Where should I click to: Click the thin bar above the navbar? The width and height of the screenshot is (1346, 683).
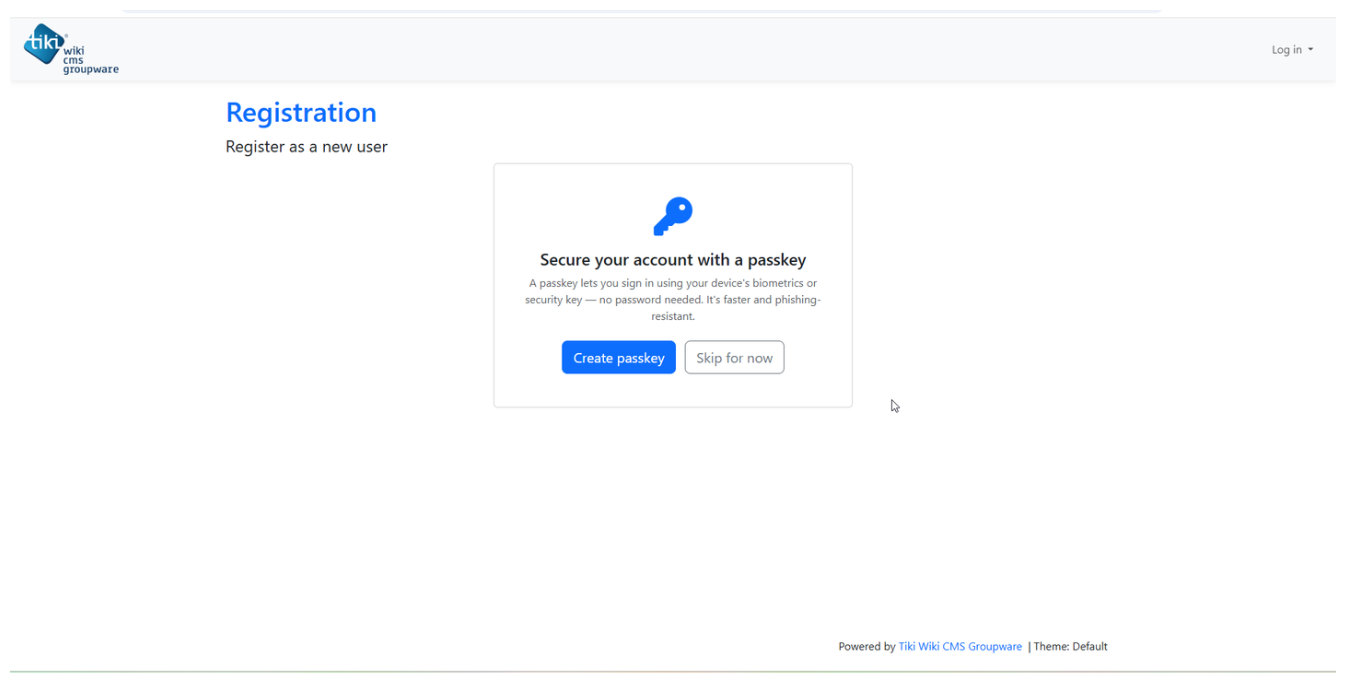tap(642, 12)
